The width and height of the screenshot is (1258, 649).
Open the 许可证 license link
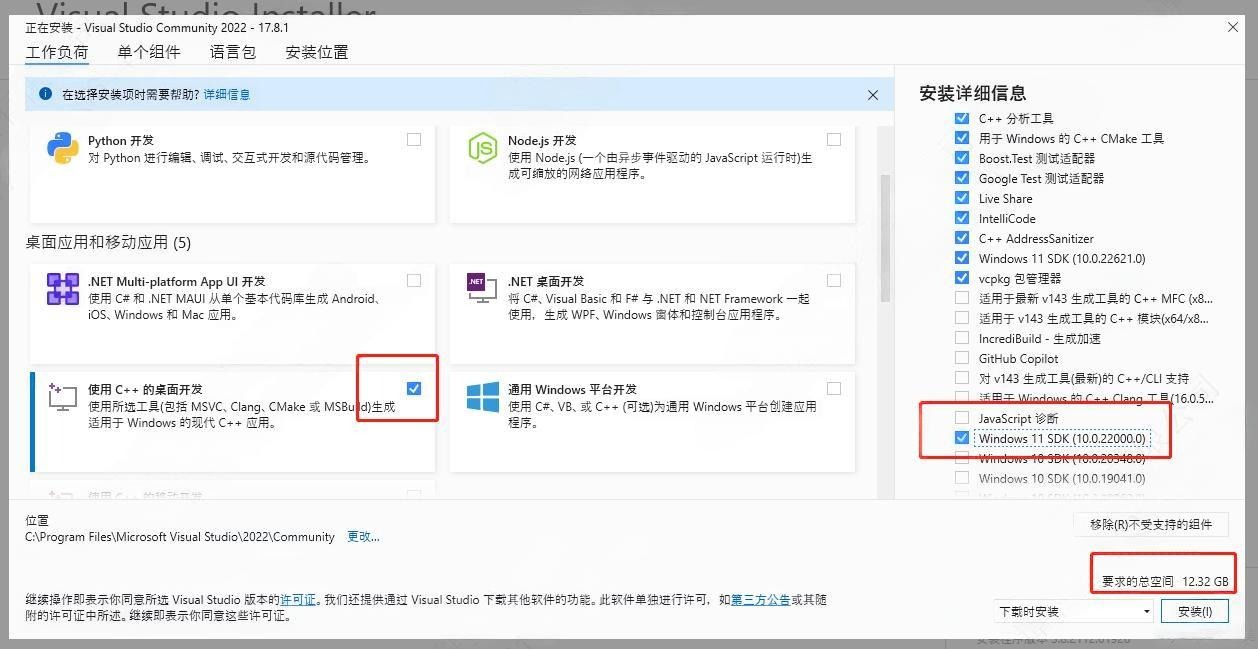point(298,600)
